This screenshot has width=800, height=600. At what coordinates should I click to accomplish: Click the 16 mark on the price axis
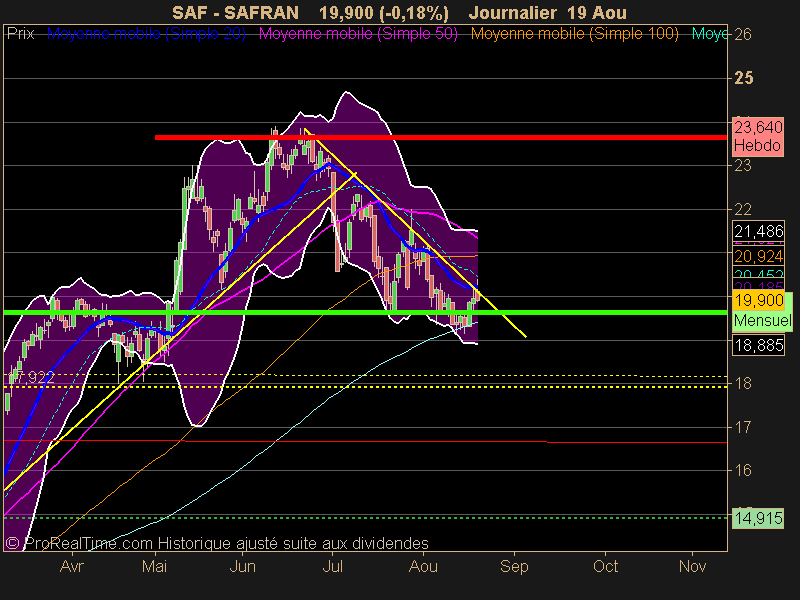[x=743, y=470]
